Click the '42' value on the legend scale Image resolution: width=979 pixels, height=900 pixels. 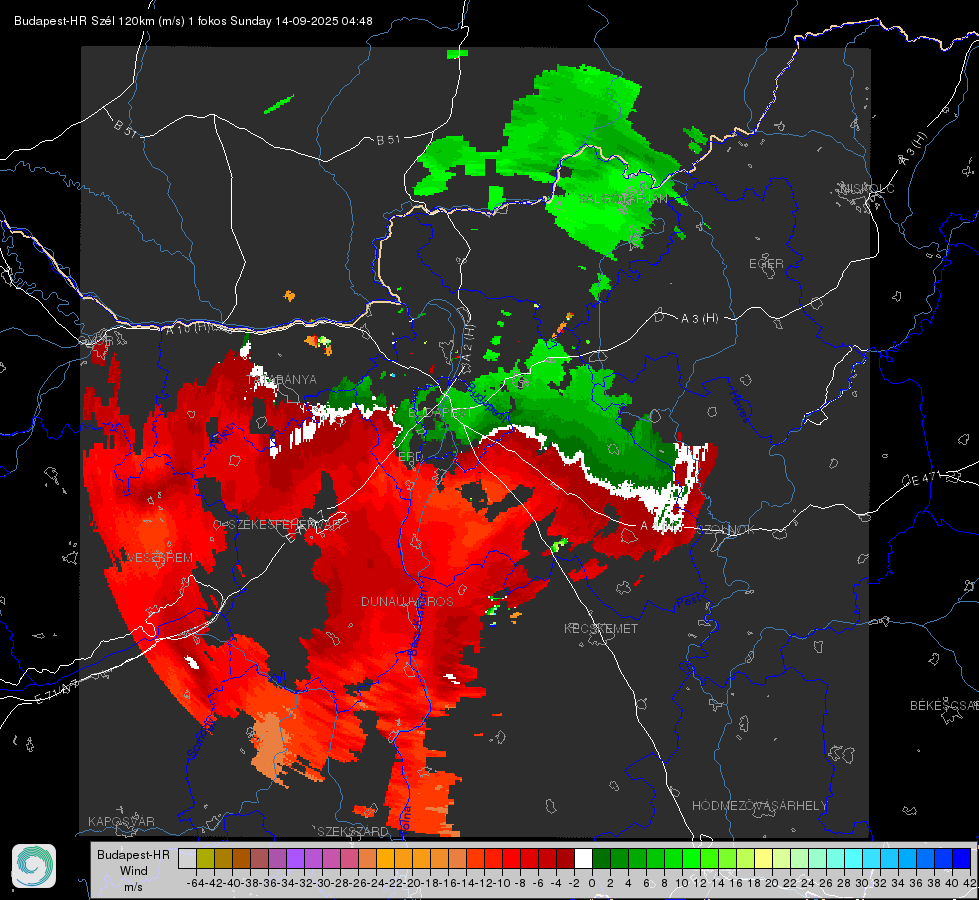[x=969, y=883]
